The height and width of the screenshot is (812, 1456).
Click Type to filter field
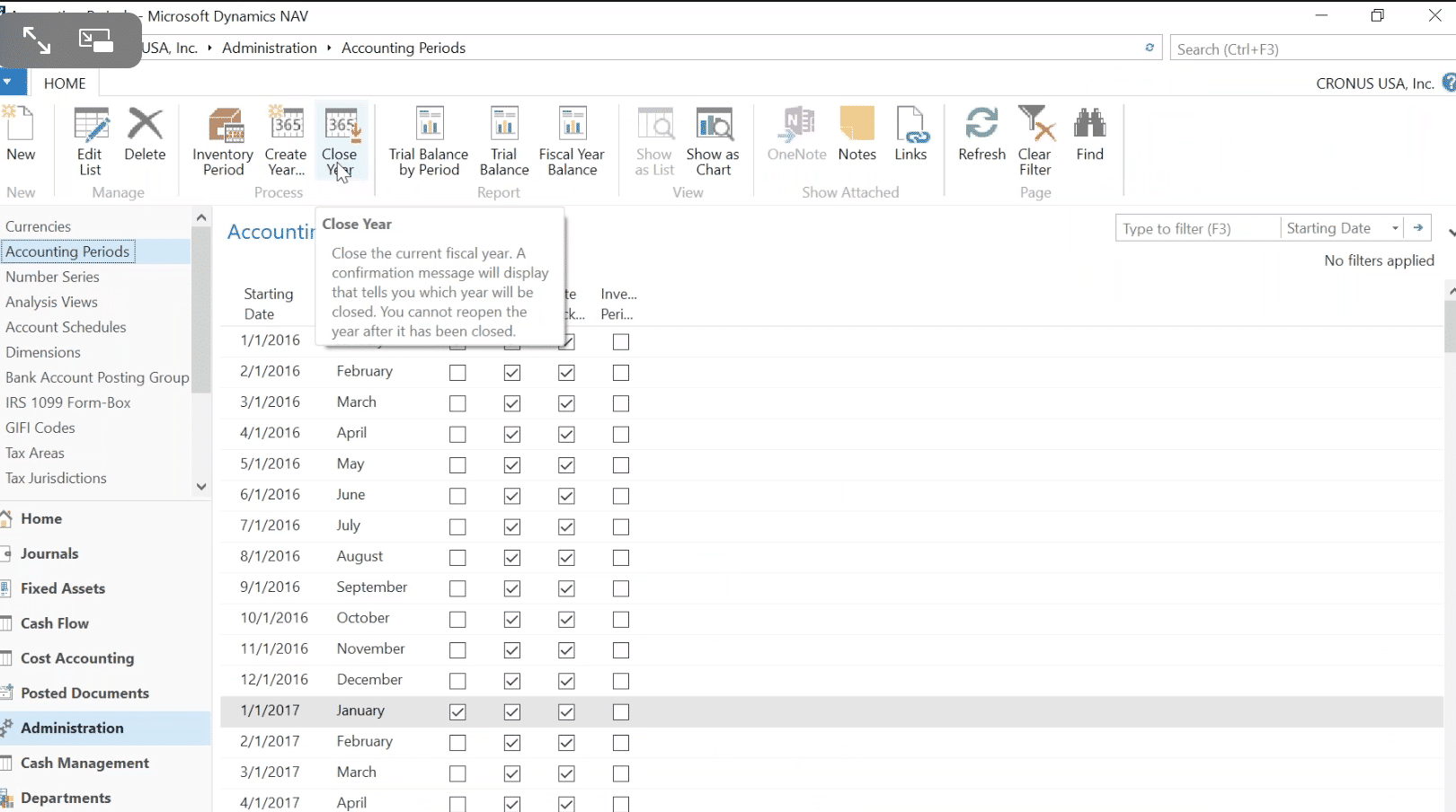tap(1197, 228)
